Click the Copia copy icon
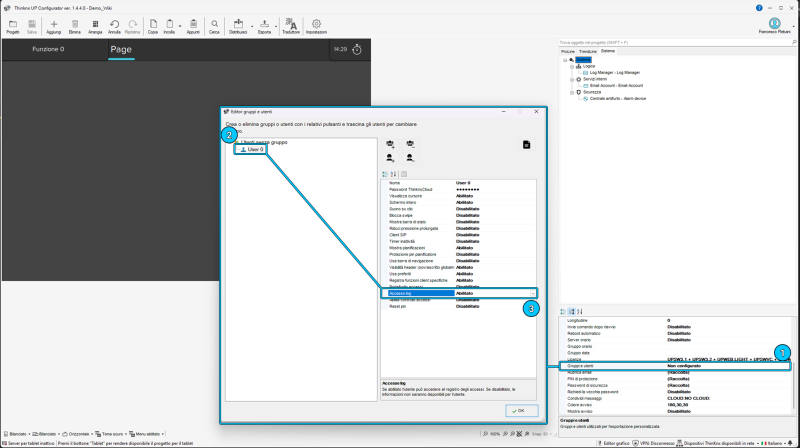Viewport: 800px width, 448px height. [x=153, y=24]
